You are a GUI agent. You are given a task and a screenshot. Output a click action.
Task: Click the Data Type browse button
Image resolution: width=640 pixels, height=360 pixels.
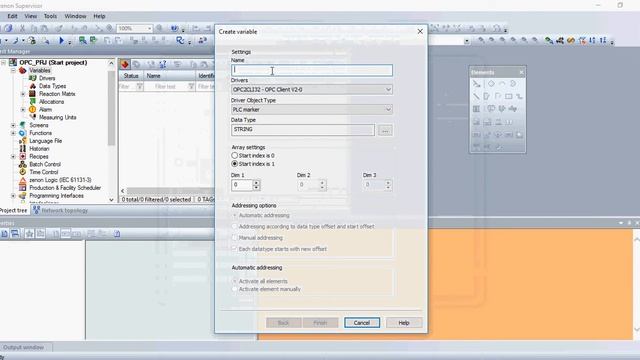(385, 130)
